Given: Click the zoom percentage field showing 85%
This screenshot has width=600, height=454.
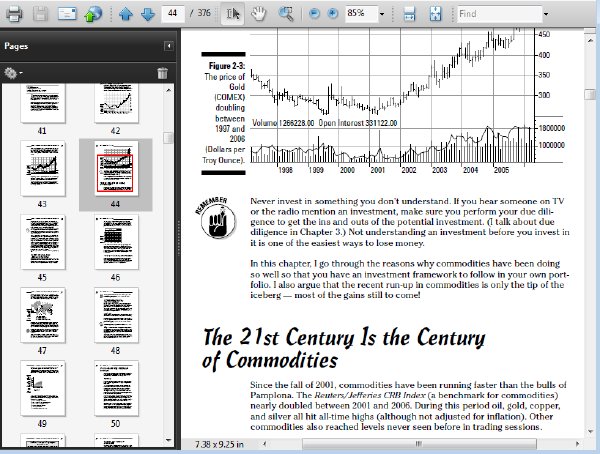Looking at the screenshot, I should pos(361,13).
